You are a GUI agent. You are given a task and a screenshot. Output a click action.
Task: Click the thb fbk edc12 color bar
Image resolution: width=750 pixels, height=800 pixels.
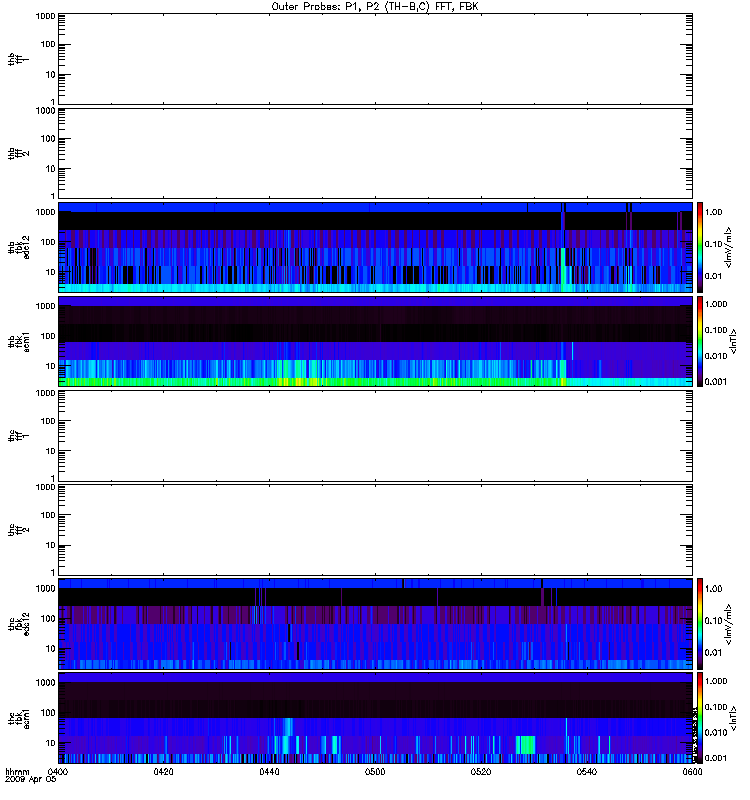tap(700, 247)
